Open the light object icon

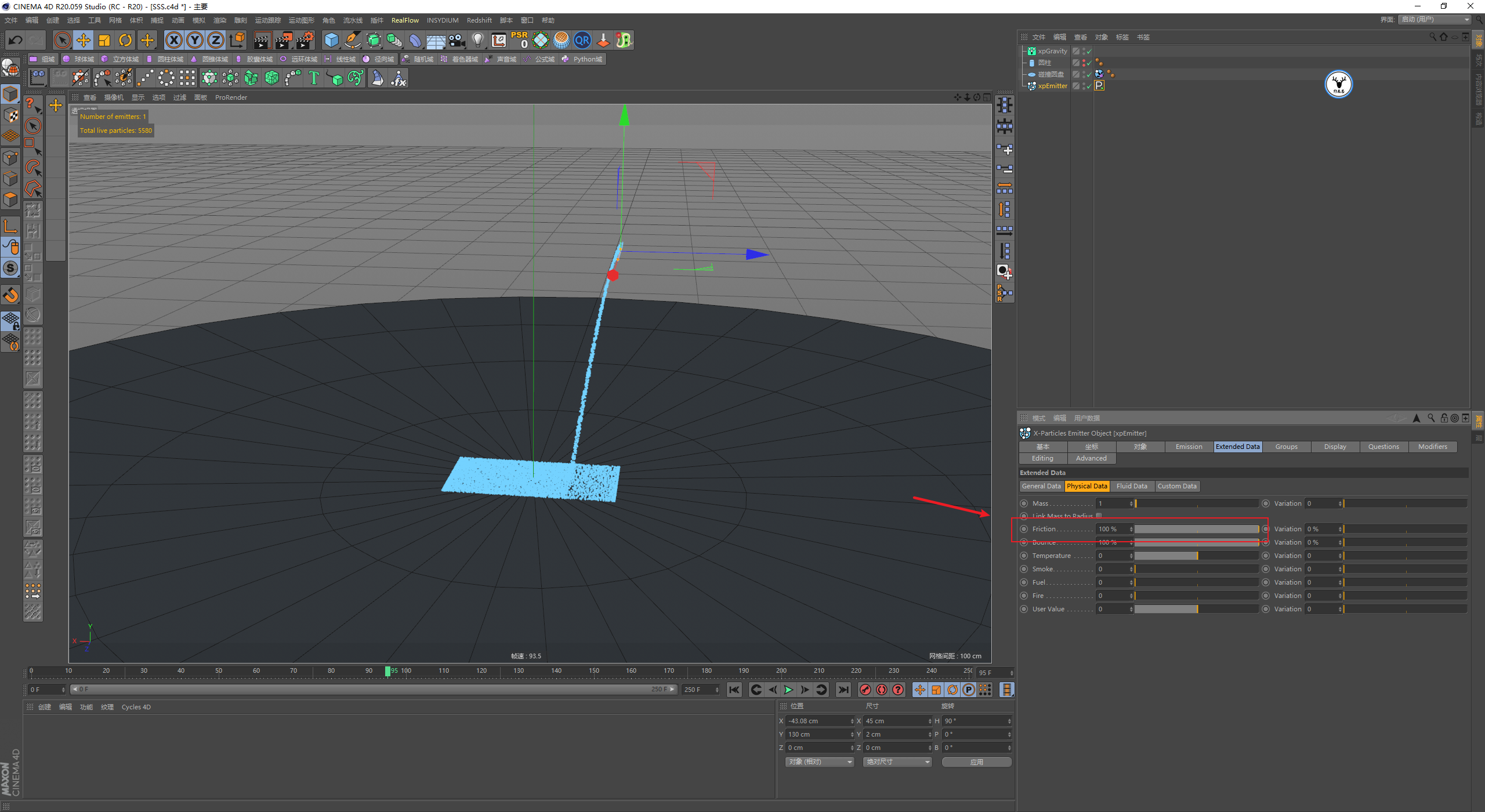[477, 40]
